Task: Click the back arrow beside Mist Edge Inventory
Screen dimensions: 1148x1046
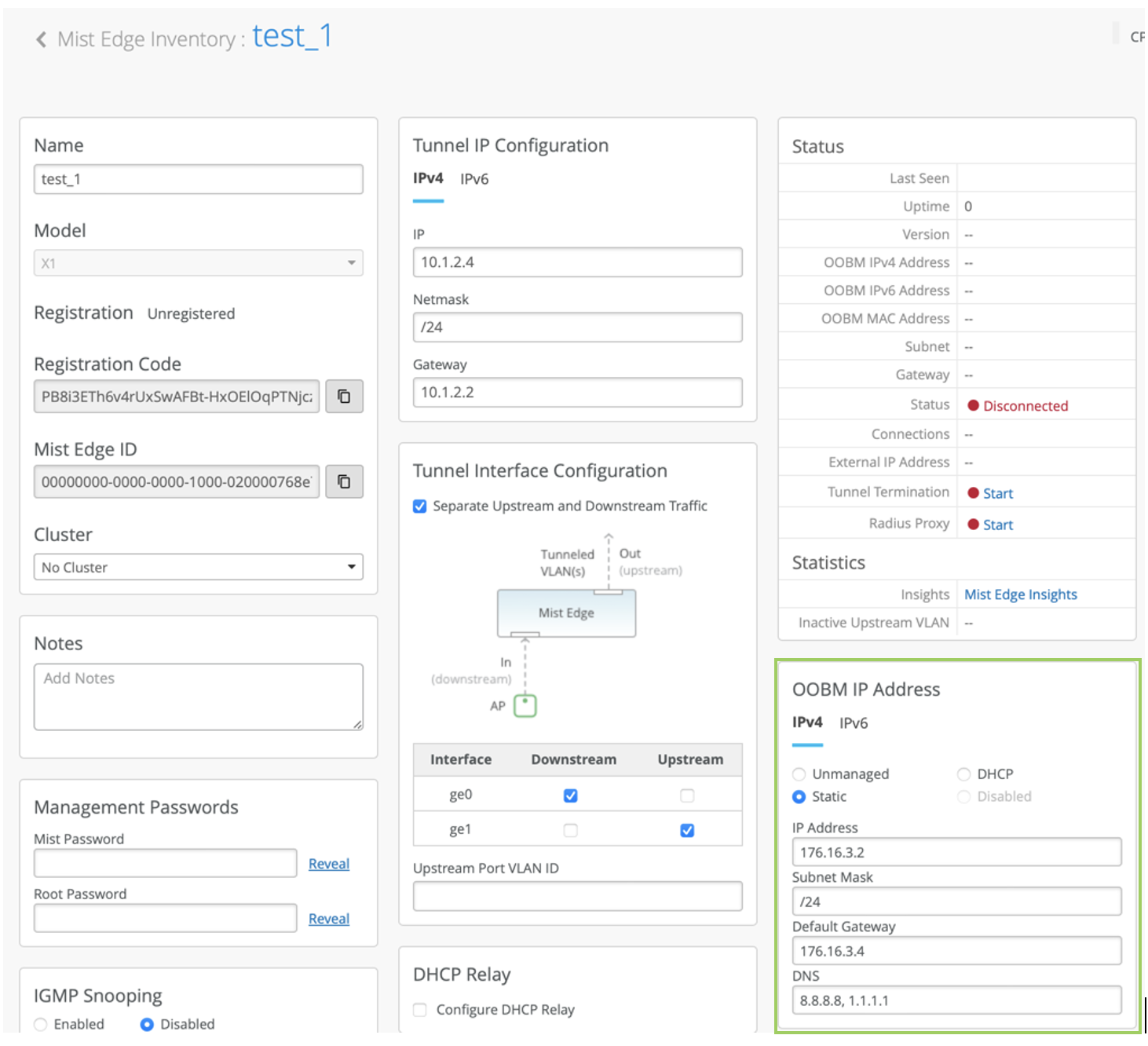Action: click(x=41, y=39)
